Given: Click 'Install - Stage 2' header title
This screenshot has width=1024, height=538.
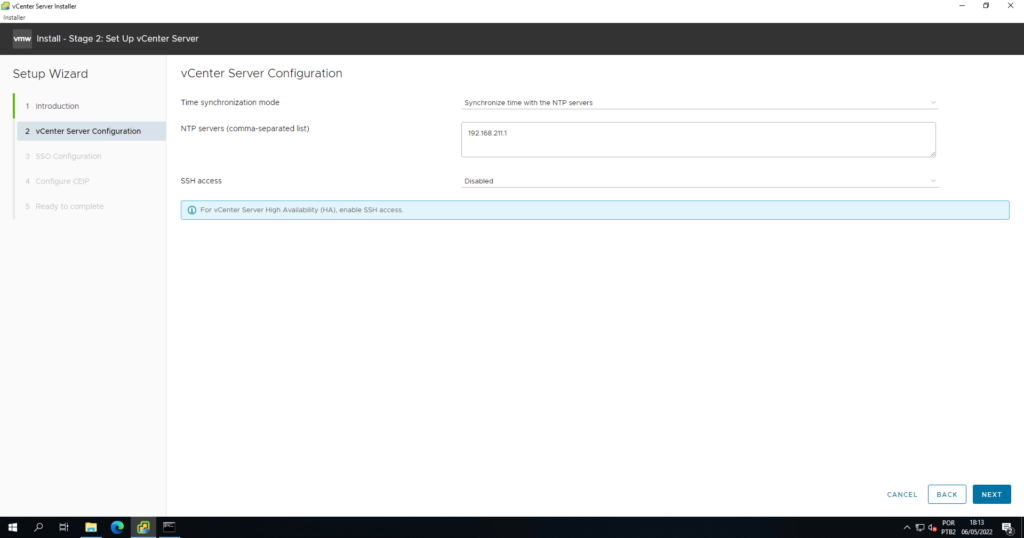Looking at the screenshot, I should (x=118, y=39).
